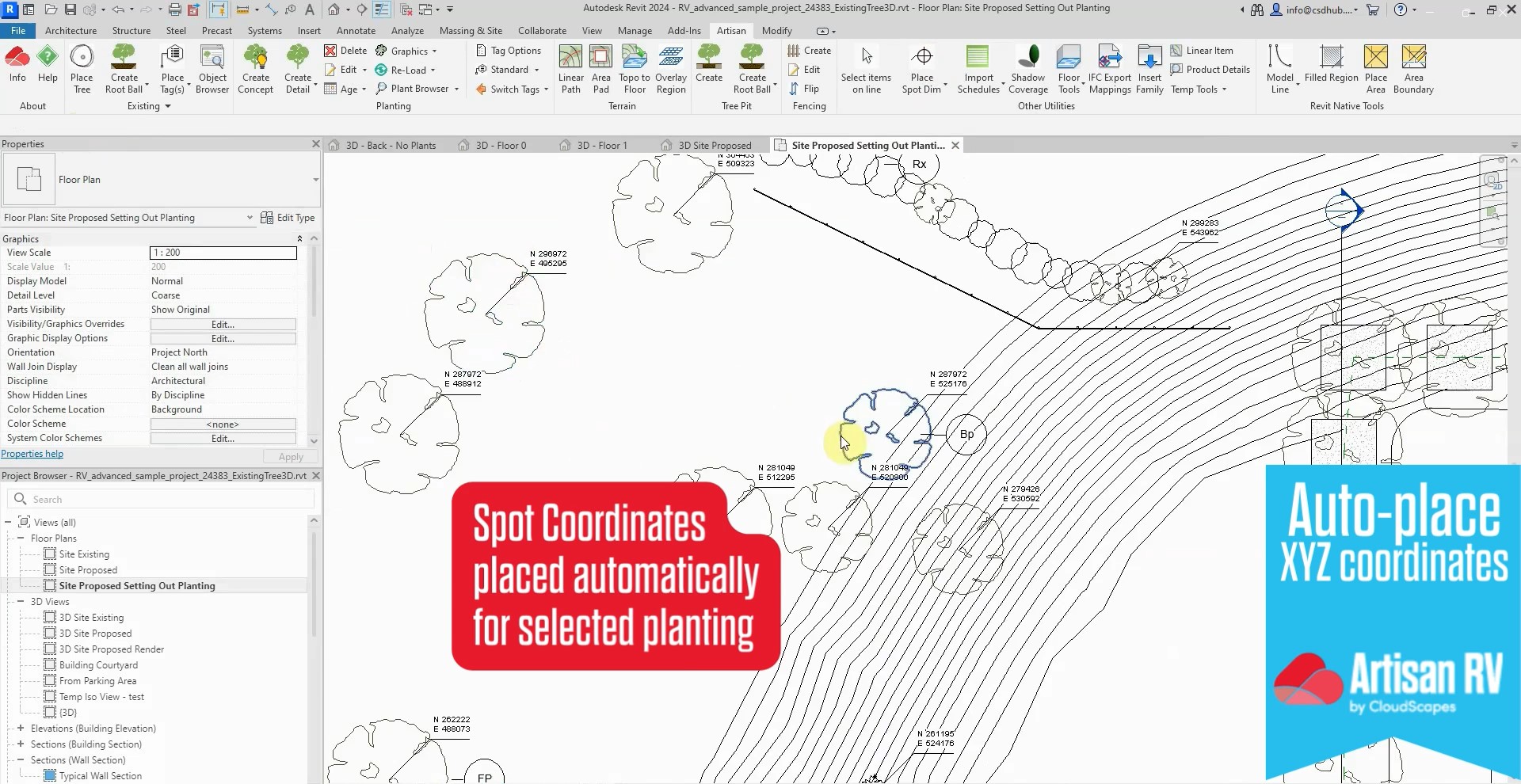Click the Plant Browser button
The height and width of the screenshot is (784, 1521).
pos(417,89)
